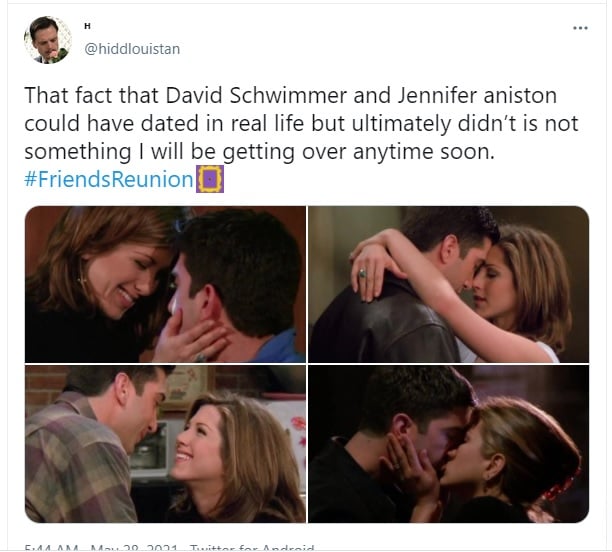
Task: Follow the #FriendsReunion hashtag link
Action: pyautogui.click(x=109, y=179)
